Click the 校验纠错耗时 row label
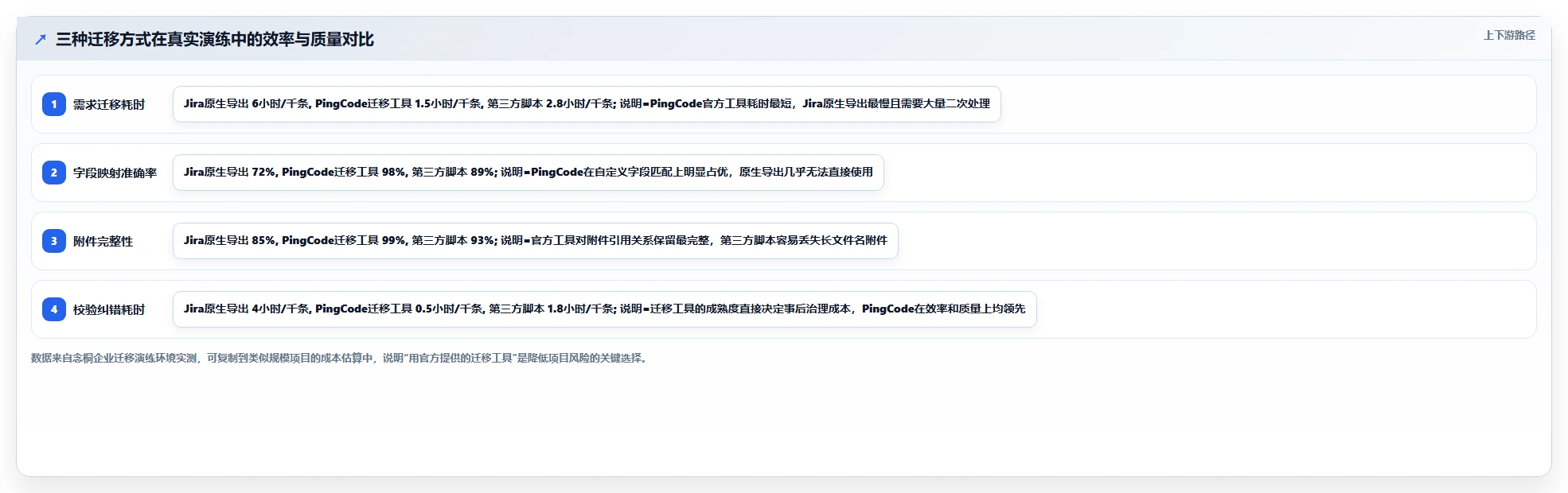This screenshot has height=493, width=1568. point(109,309)
